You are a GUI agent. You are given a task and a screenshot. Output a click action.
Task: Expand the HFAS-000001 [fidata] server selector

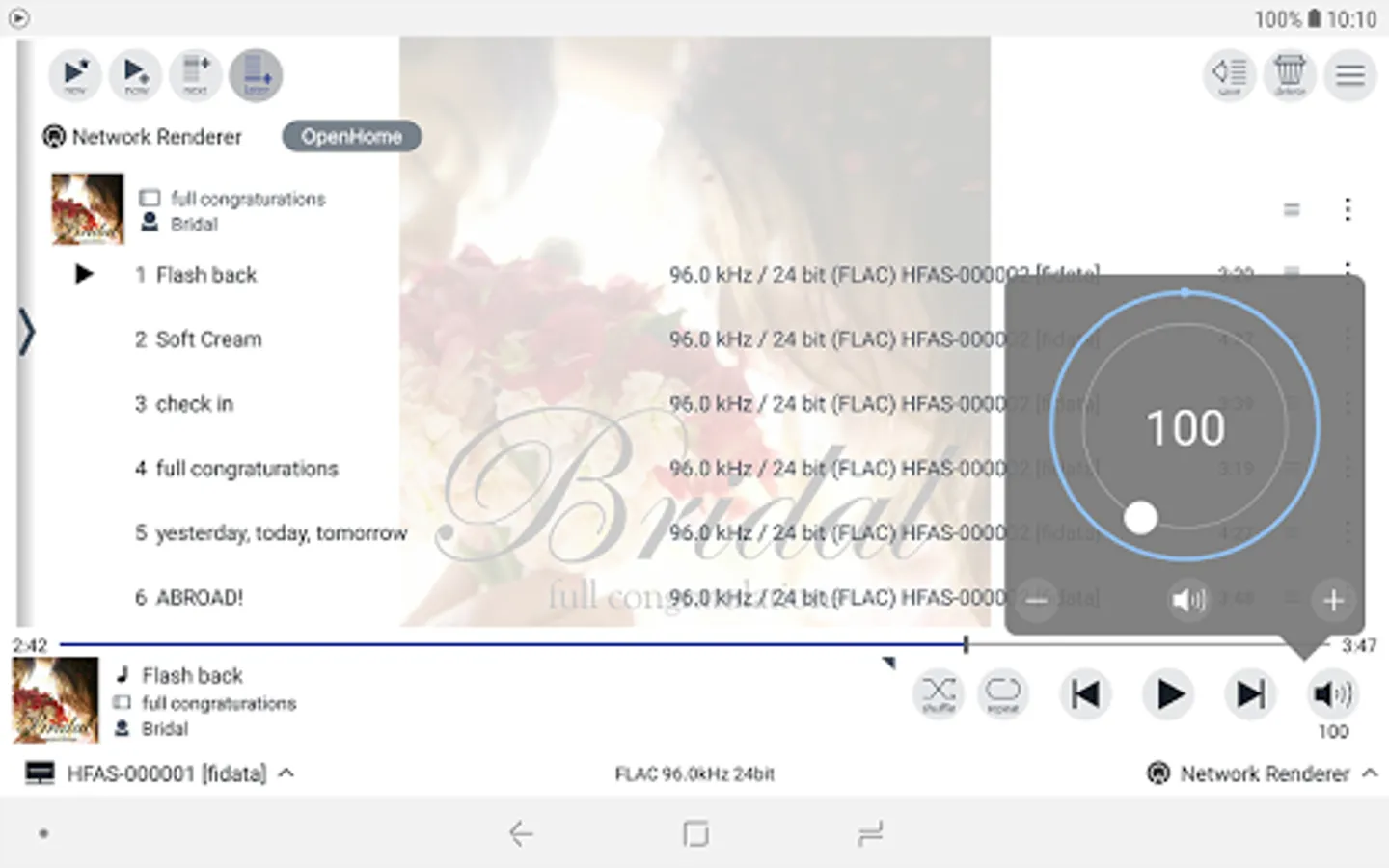[x=160, y=773]
